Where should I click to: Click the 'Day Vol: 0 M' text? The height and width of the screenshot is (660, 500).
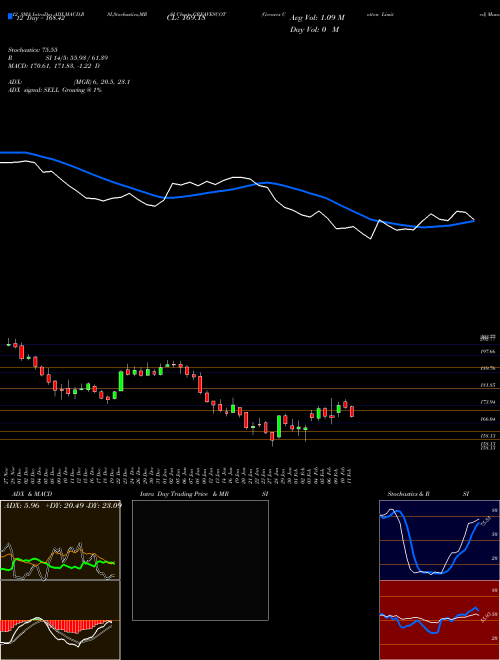coord(314,30)
